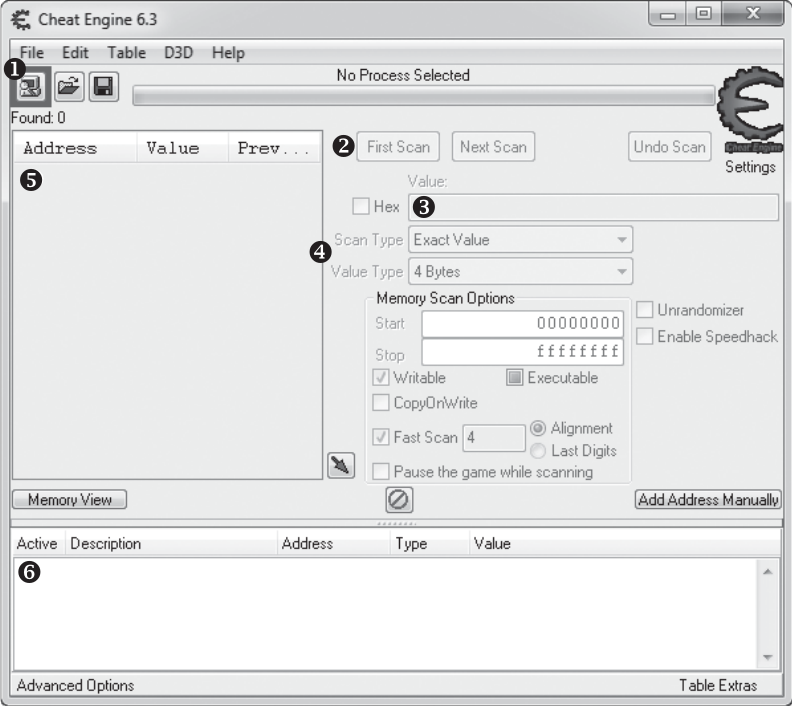792x706 pixels.
Task: Toggle the Writable checkbox
Action: (x=380, y=377)
